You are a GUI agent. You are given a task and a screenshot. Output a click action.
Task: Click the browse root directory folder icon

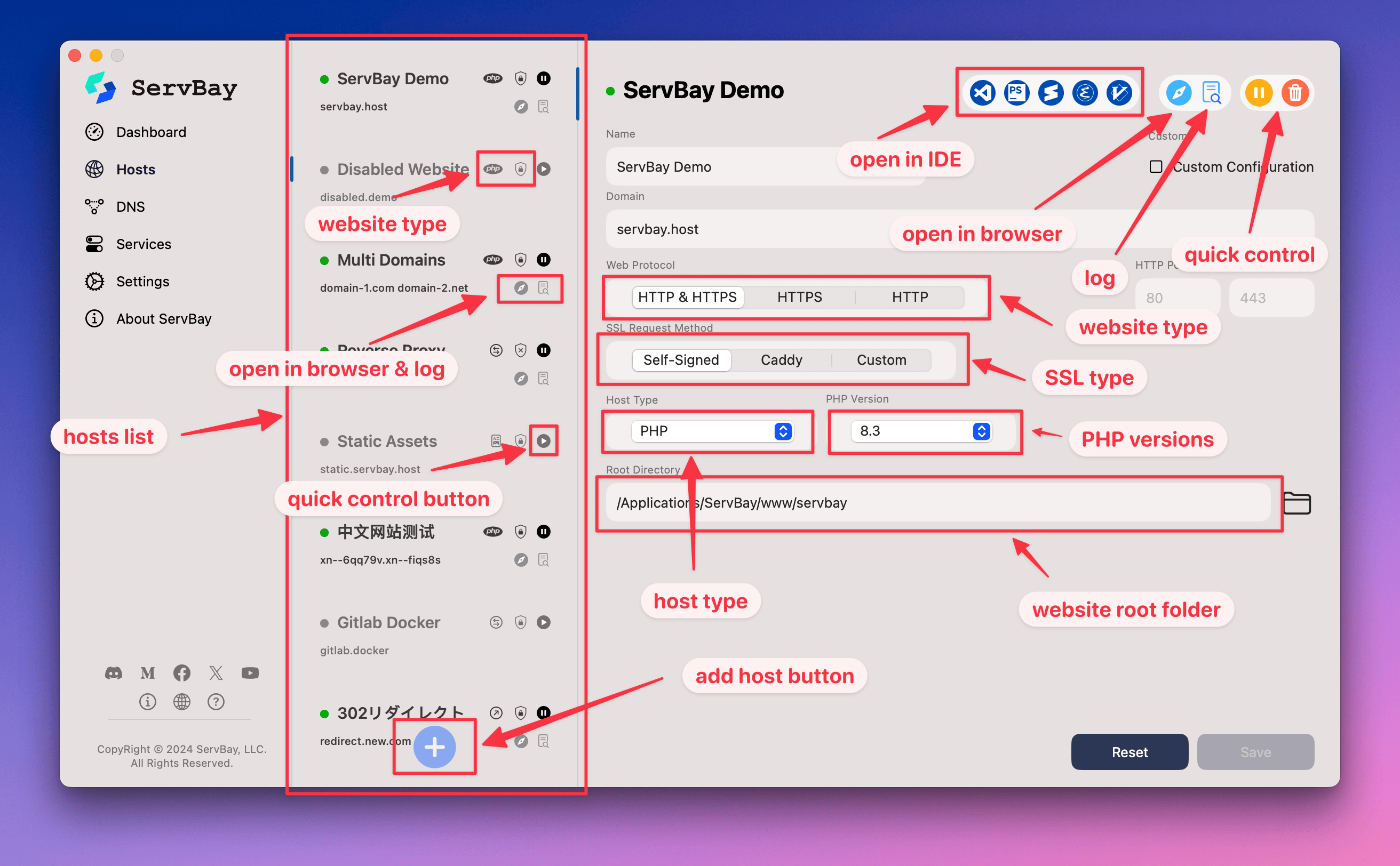pyautogui.click(x=1296, y=502)
